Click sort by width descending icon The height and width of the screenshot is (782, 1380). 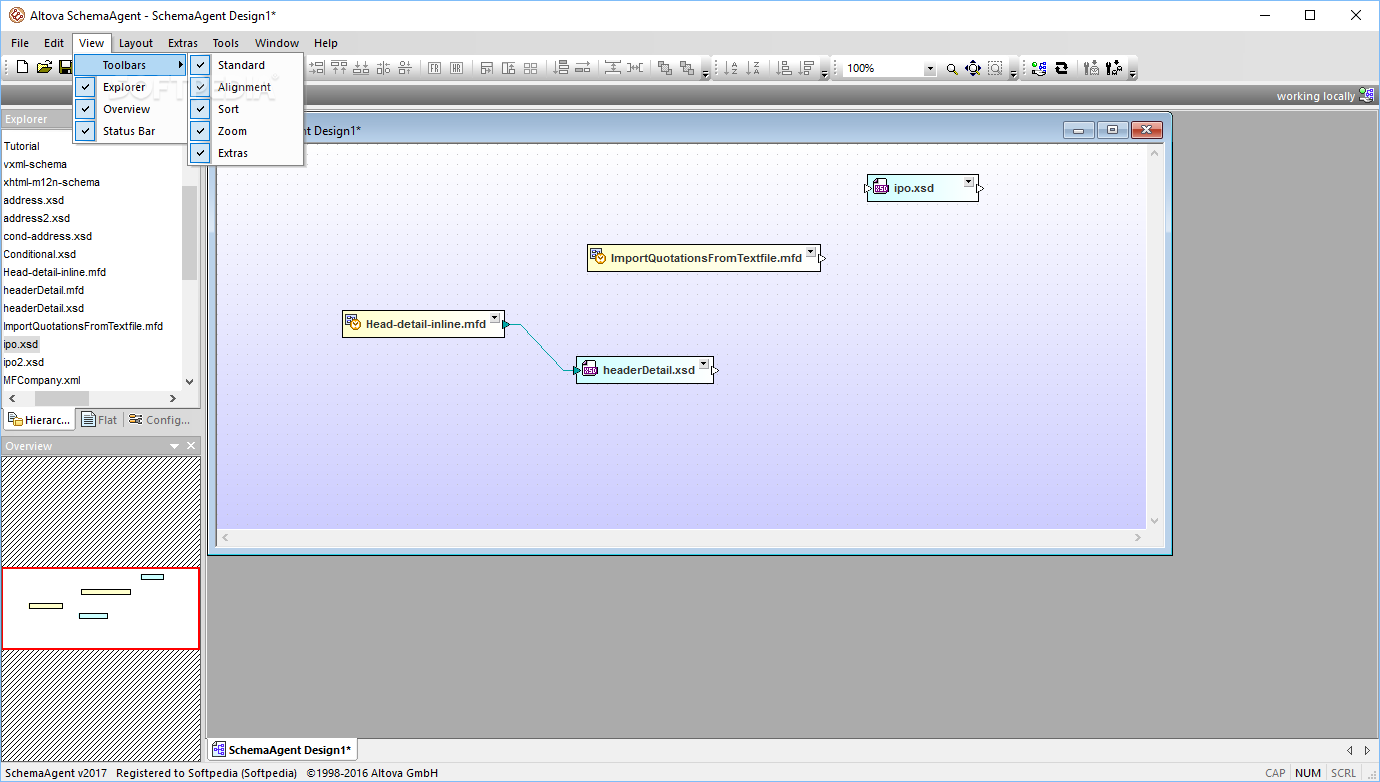[x=806, y=68]
